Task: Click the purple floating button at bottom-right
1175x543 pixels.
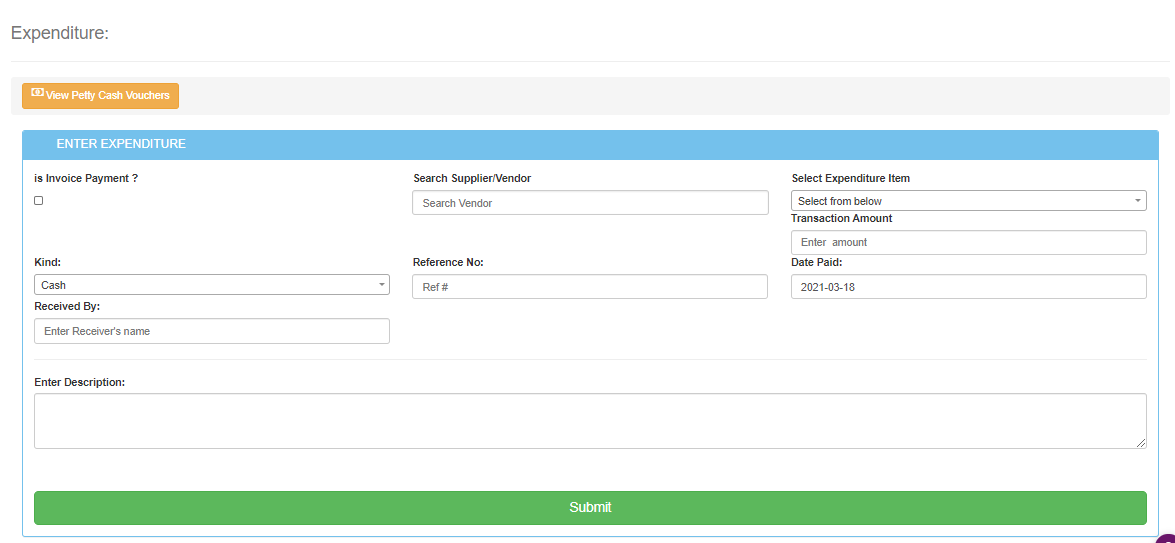Action: (1165, 538)
